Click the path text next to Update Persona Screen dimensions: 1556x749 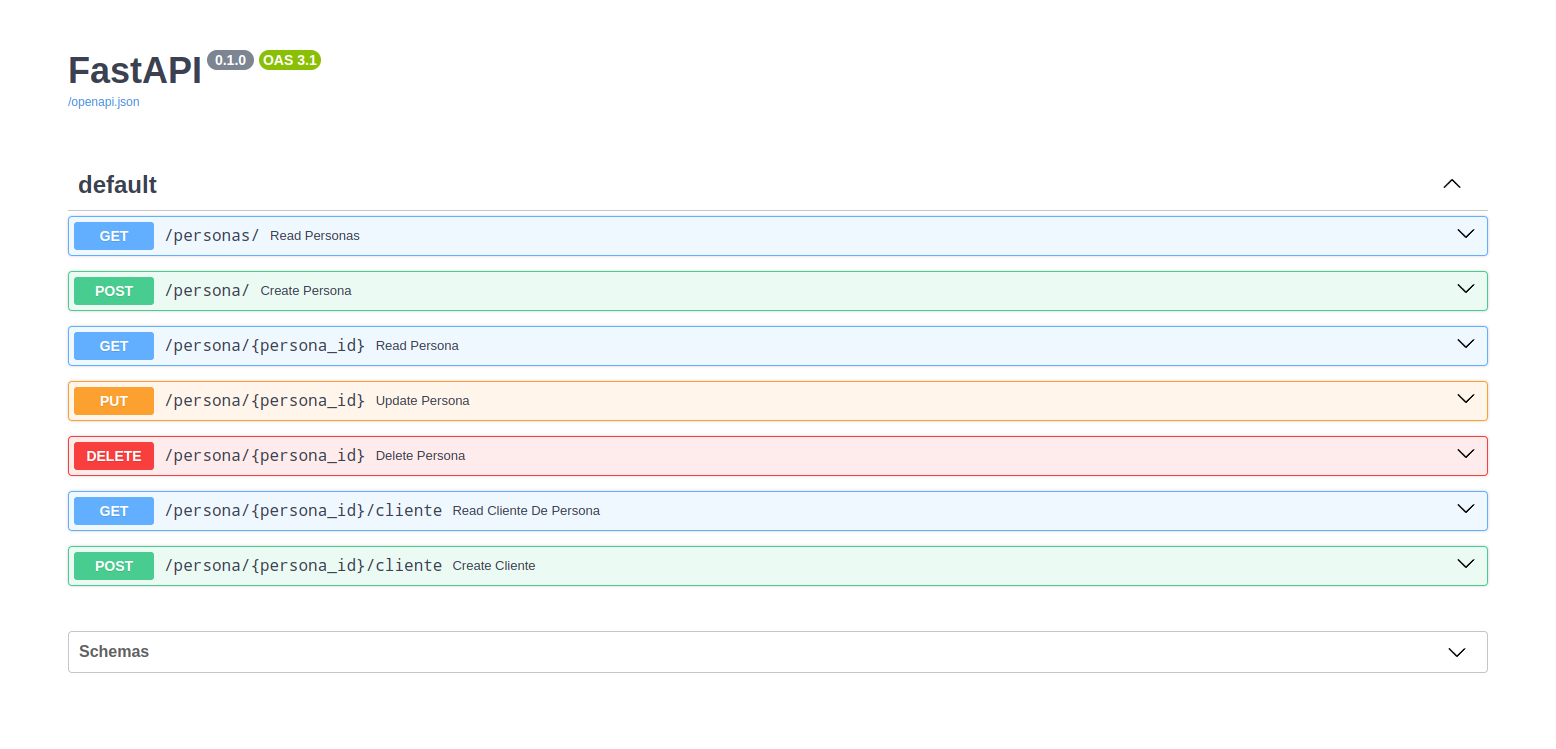click(x=265, y=401)
